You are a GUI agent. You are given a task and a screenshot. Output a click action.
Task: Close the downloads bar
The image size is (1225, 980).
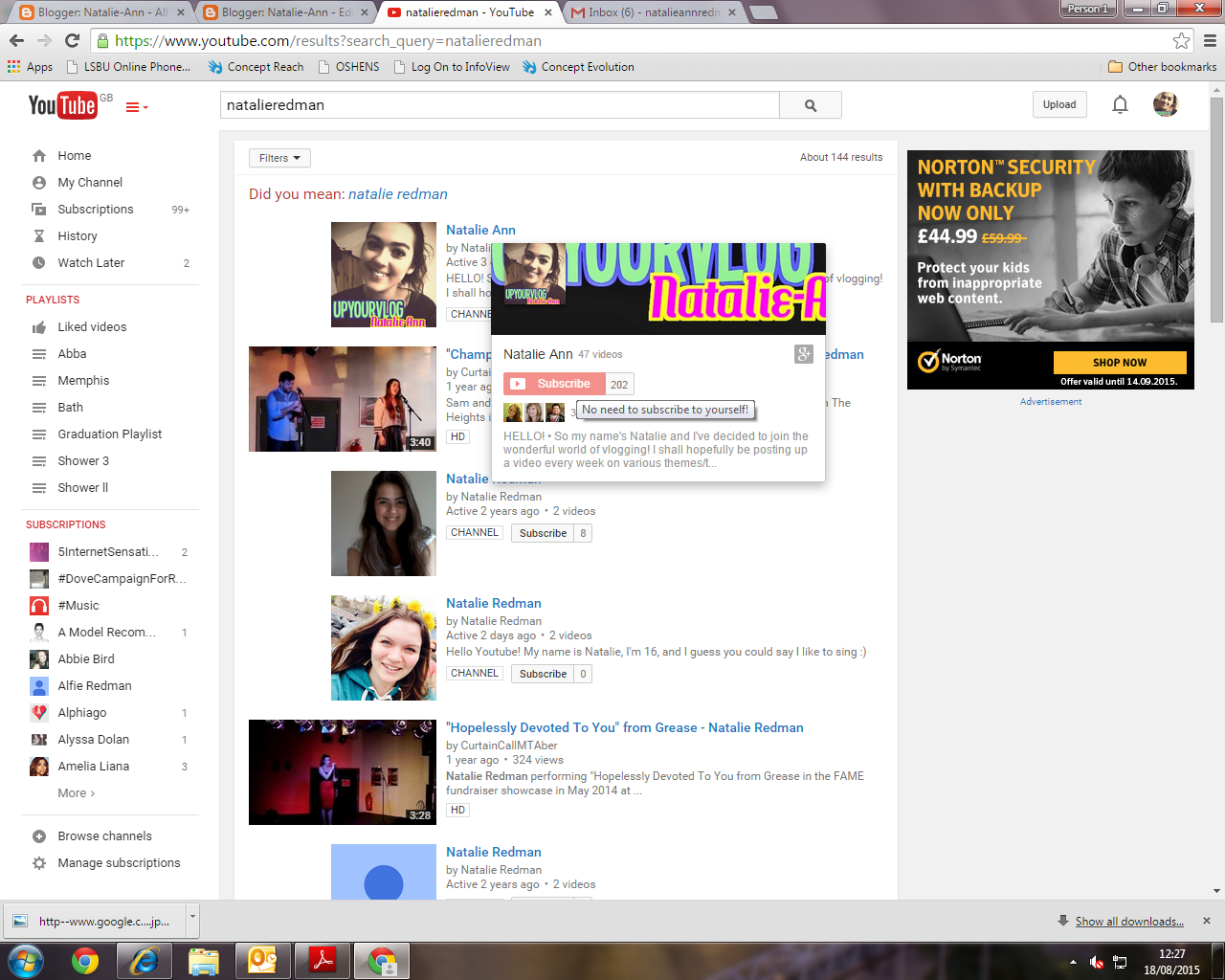(1207, 921)
